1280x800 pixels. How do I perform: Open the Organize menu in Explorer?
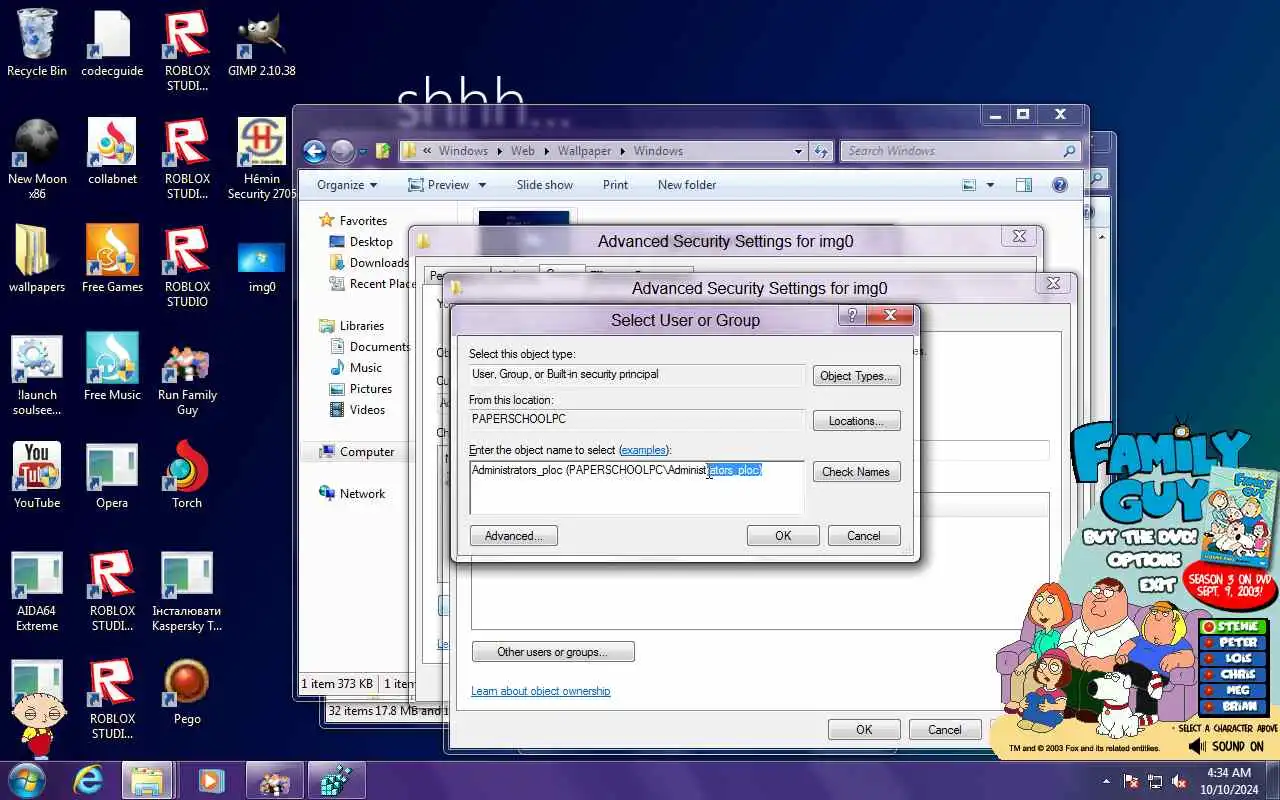pos(347,185)
